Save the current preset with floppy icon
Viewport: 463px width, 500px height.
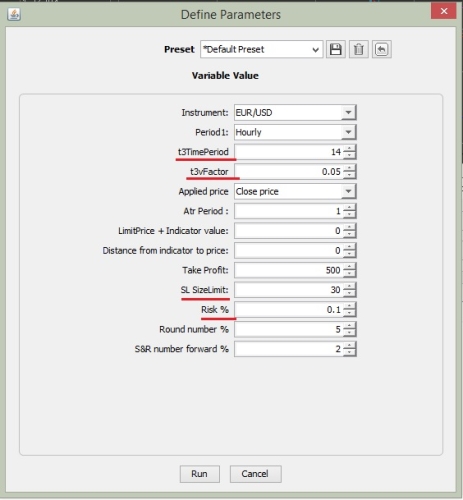tap(336, 49)
